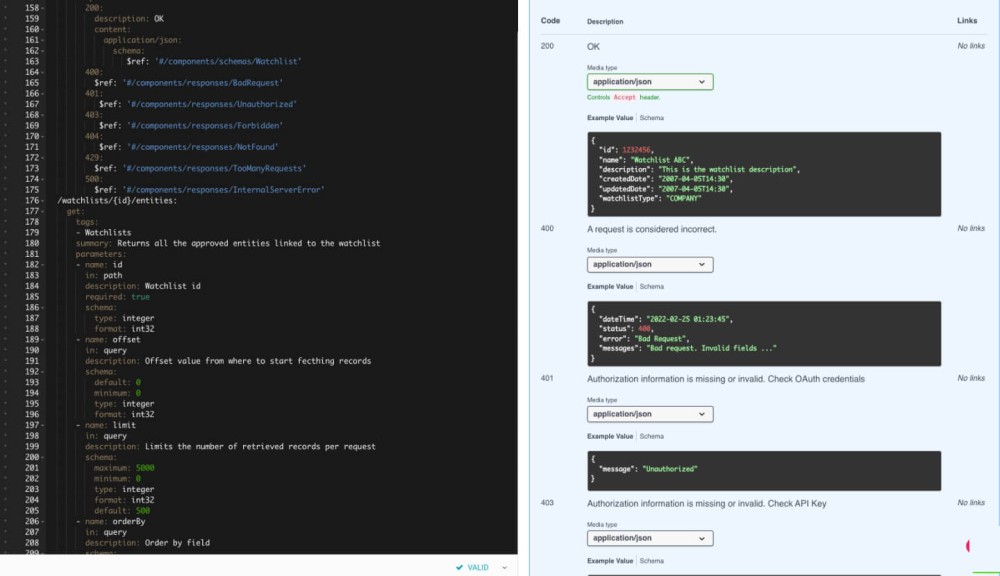The height and width of the screenshot is (576, 1000).
Task: Select Example Value tab for 401 response
Action: click(x=610, y=436)
